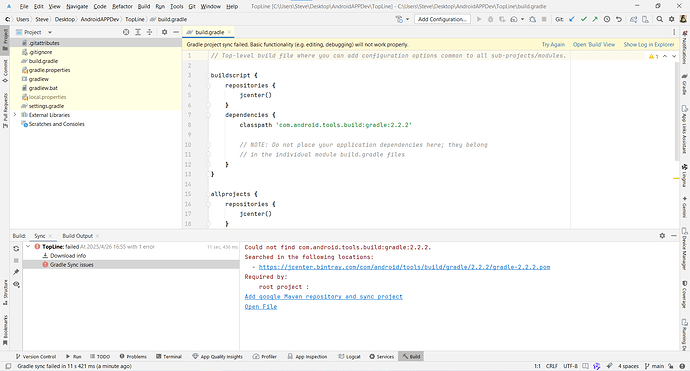
Task: Click the Git update project arrow icon
Action: pyautogui.click(x=572, y=19)
